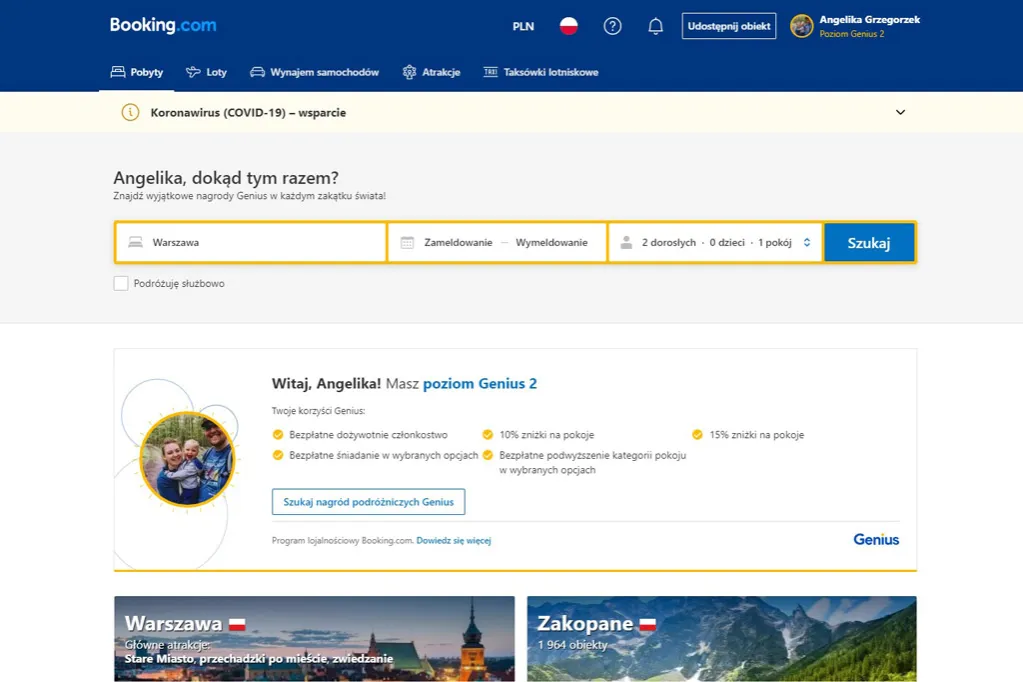Click the Polish flag language selector
Screen dimensions: 1023x682
569,25
